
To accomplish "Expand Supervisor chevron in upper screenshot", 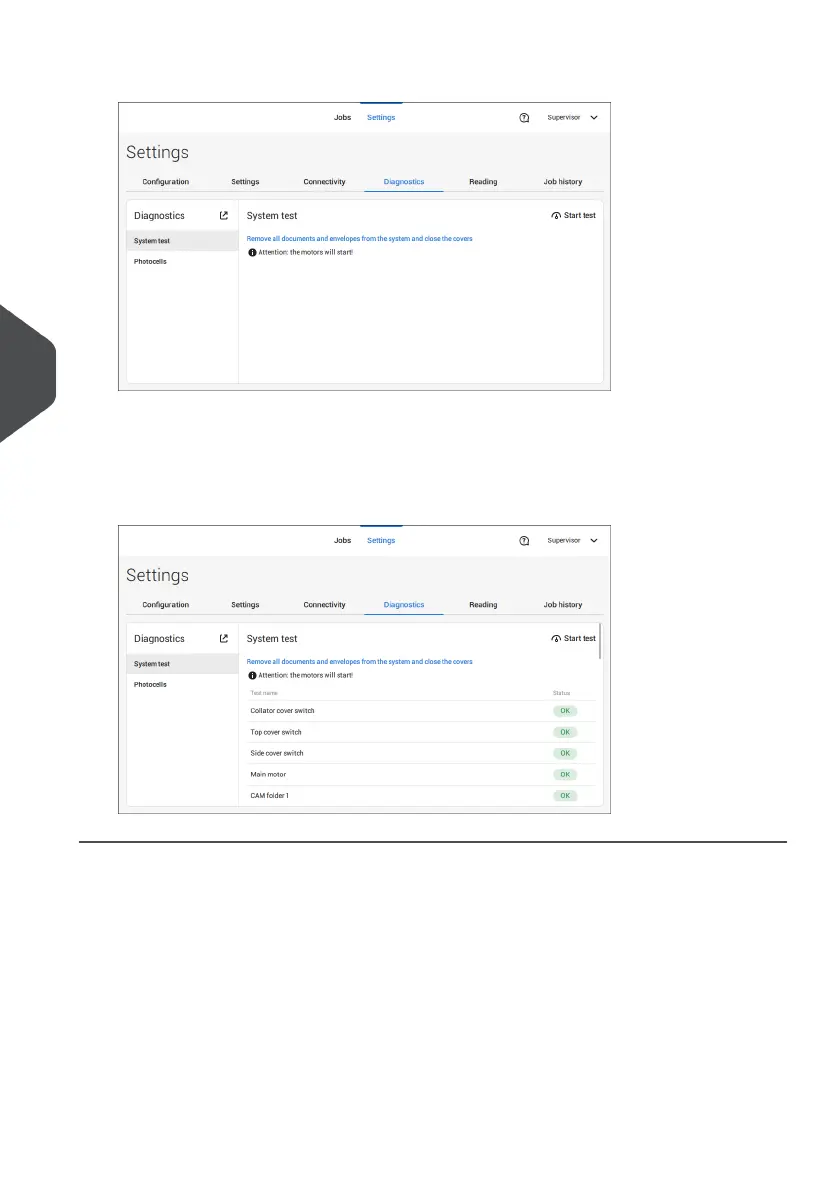I will 594,117.
